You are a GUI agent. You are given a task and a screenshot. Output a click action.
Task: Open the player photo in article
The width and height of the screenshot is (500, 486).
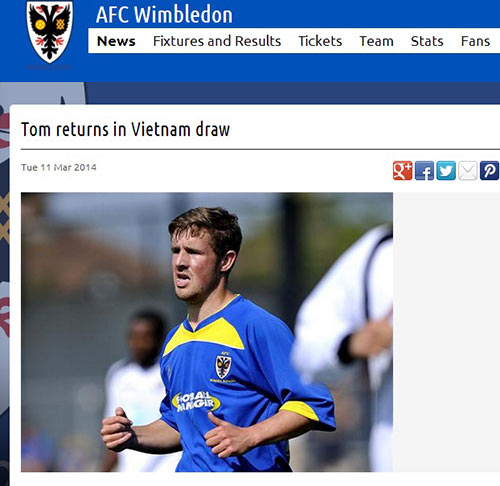tap(207, 332)
